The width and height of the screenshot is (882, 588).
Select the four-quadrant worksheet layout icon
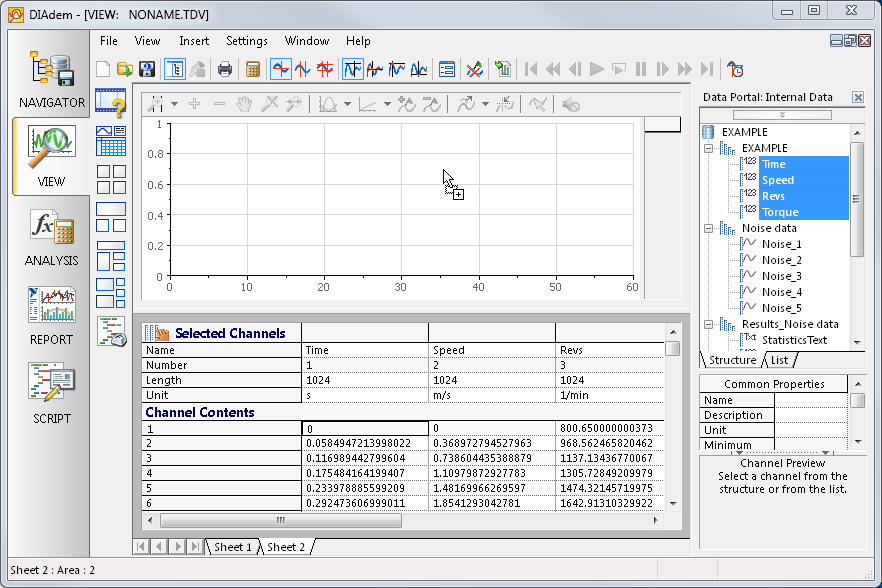[111, 179]
